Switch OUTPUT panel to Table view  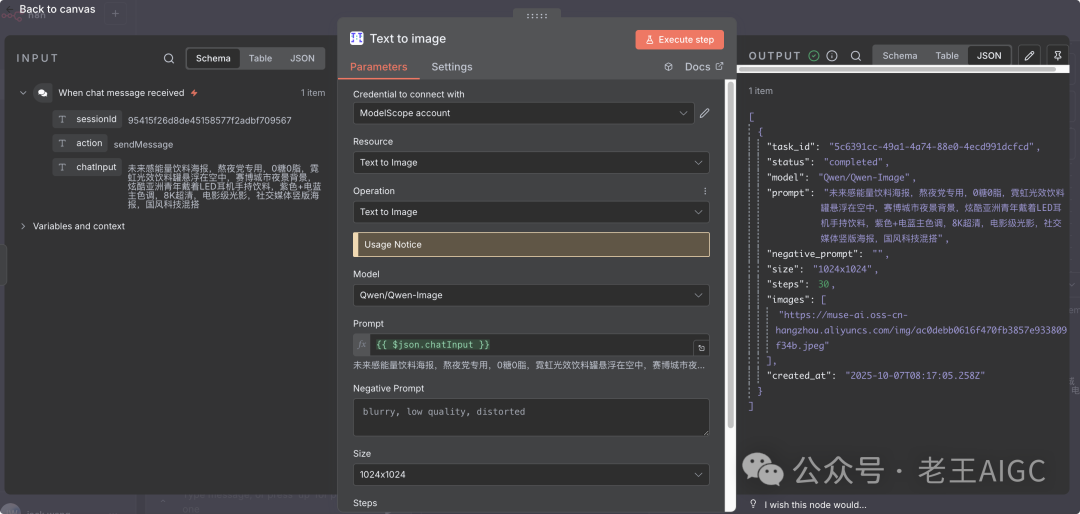pyautogui.click(x=947, y=56)
